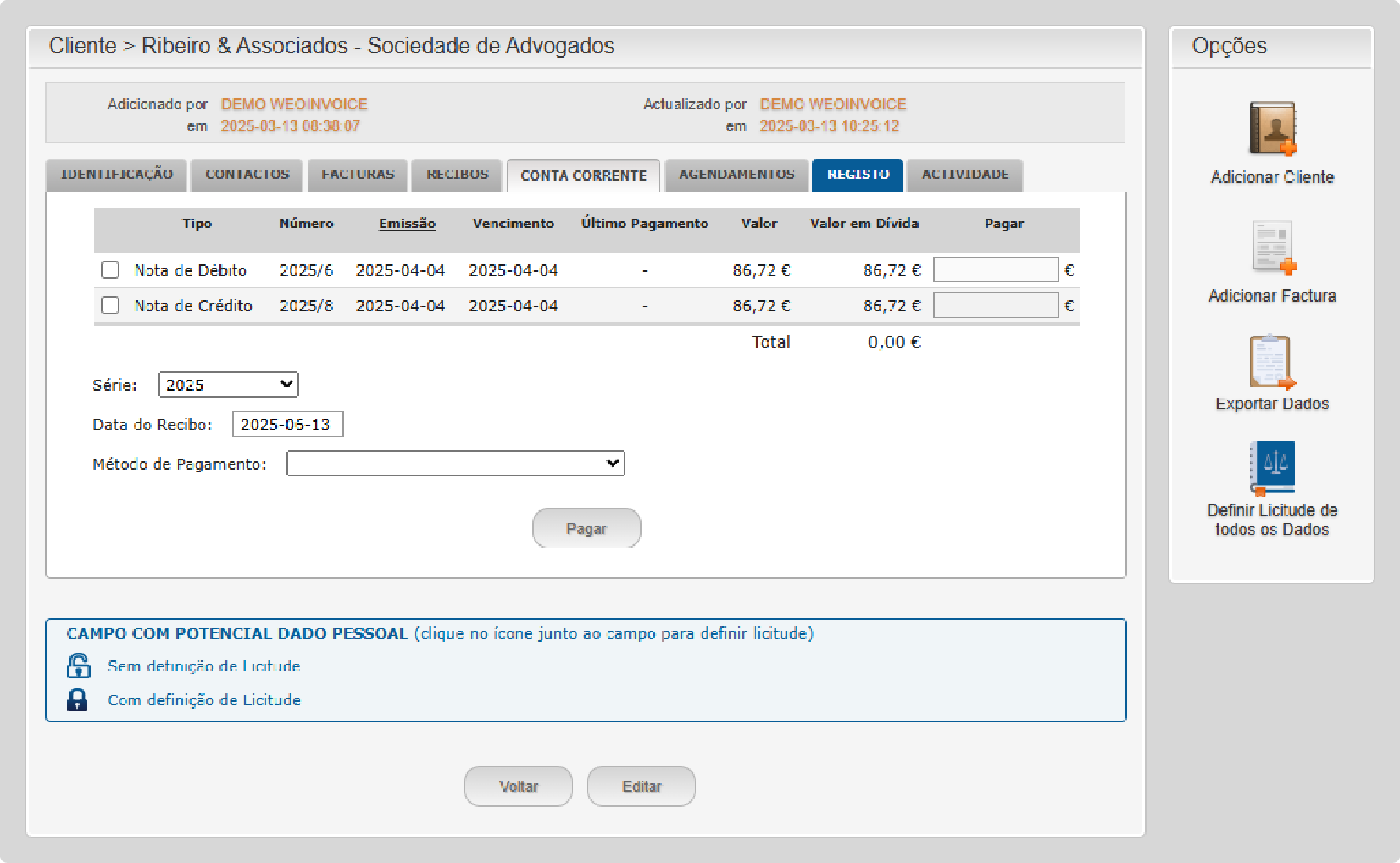1400x863 pixels.
Task: Switch to the Facturas tab
Action: 358,175
